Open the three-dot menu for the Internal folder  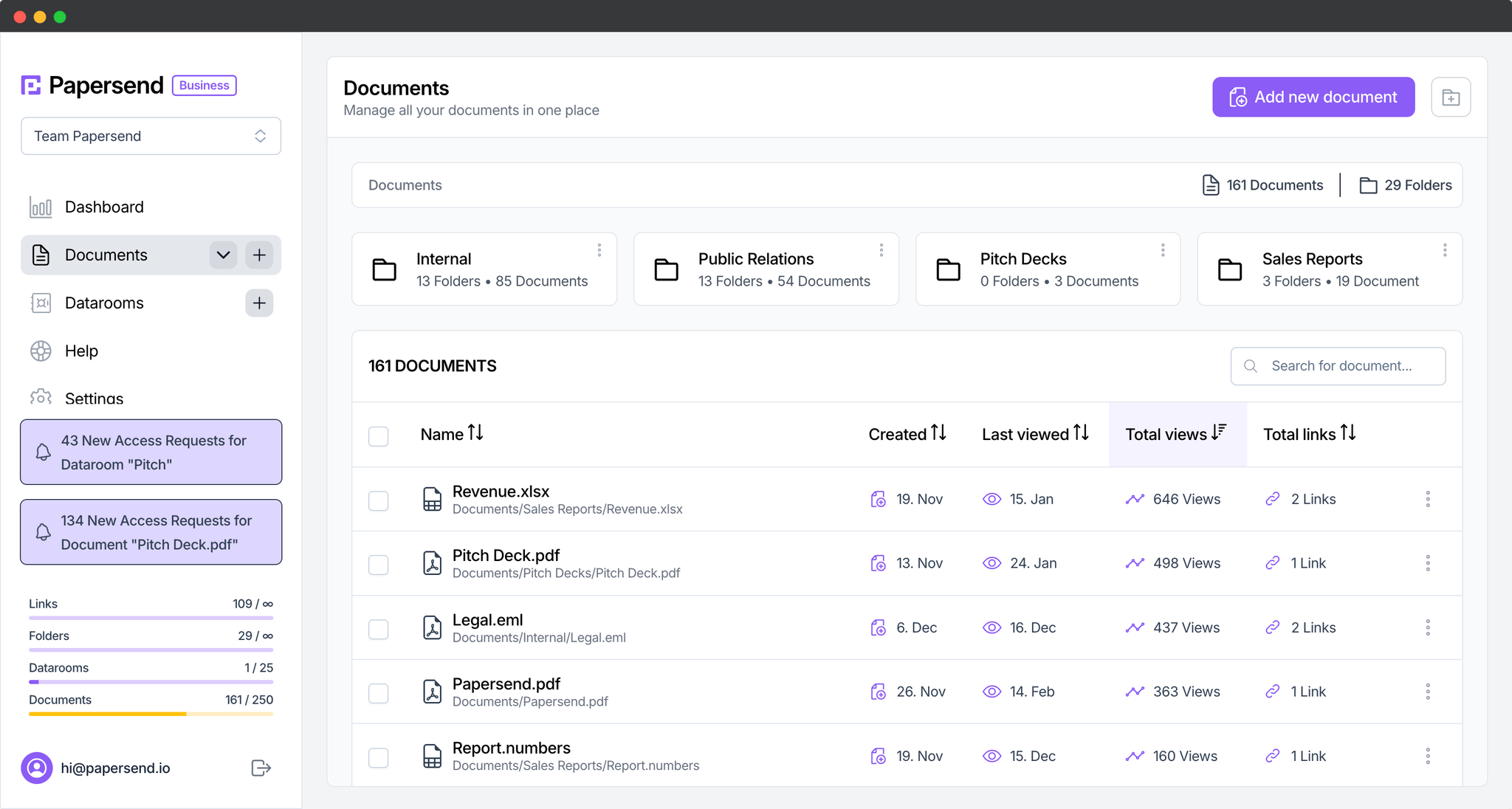[x=599, y=249]
